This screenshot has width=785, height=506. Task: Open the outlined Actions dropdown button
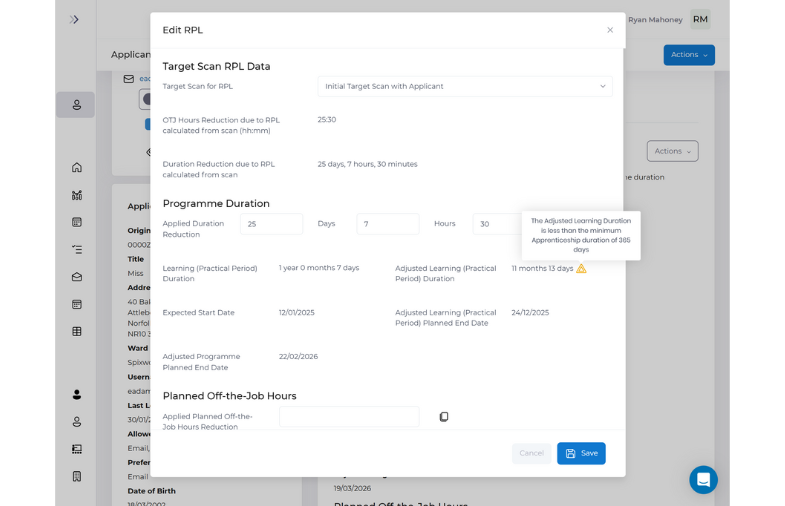(x=672, y=151)
